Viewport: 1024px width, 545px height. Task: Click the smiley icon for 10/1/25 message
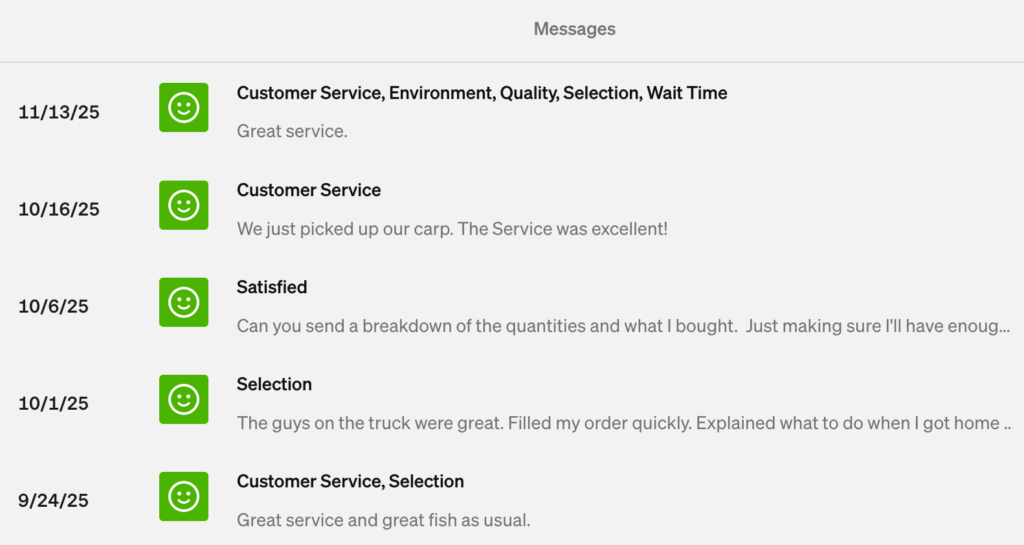184,399
